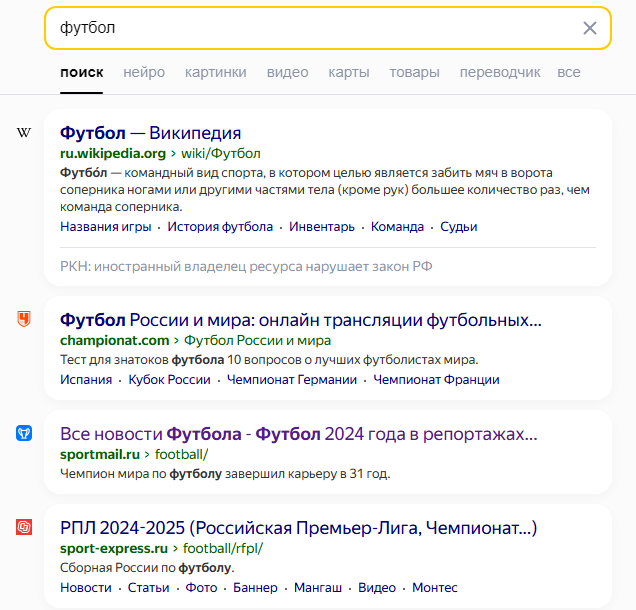The image size is (636, 610).
Task: Open the картинки tab
Action: tap(216, 72)
